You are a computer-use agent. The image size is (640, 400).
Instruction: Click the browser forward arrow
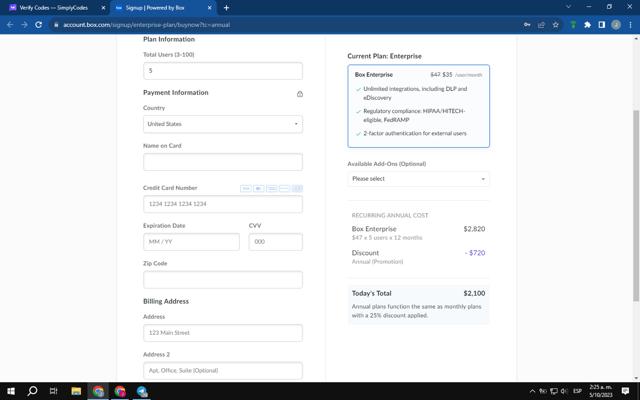click(x=24, y=25)
